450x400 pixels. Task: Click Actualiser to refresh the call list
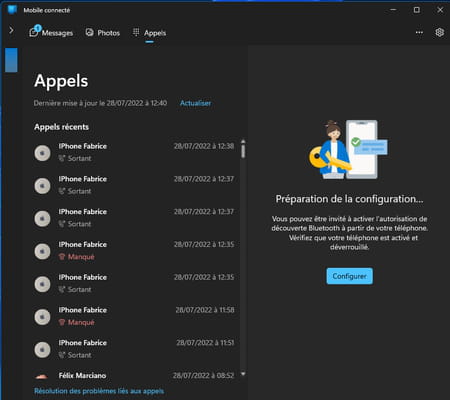click(x=195, y=103)
